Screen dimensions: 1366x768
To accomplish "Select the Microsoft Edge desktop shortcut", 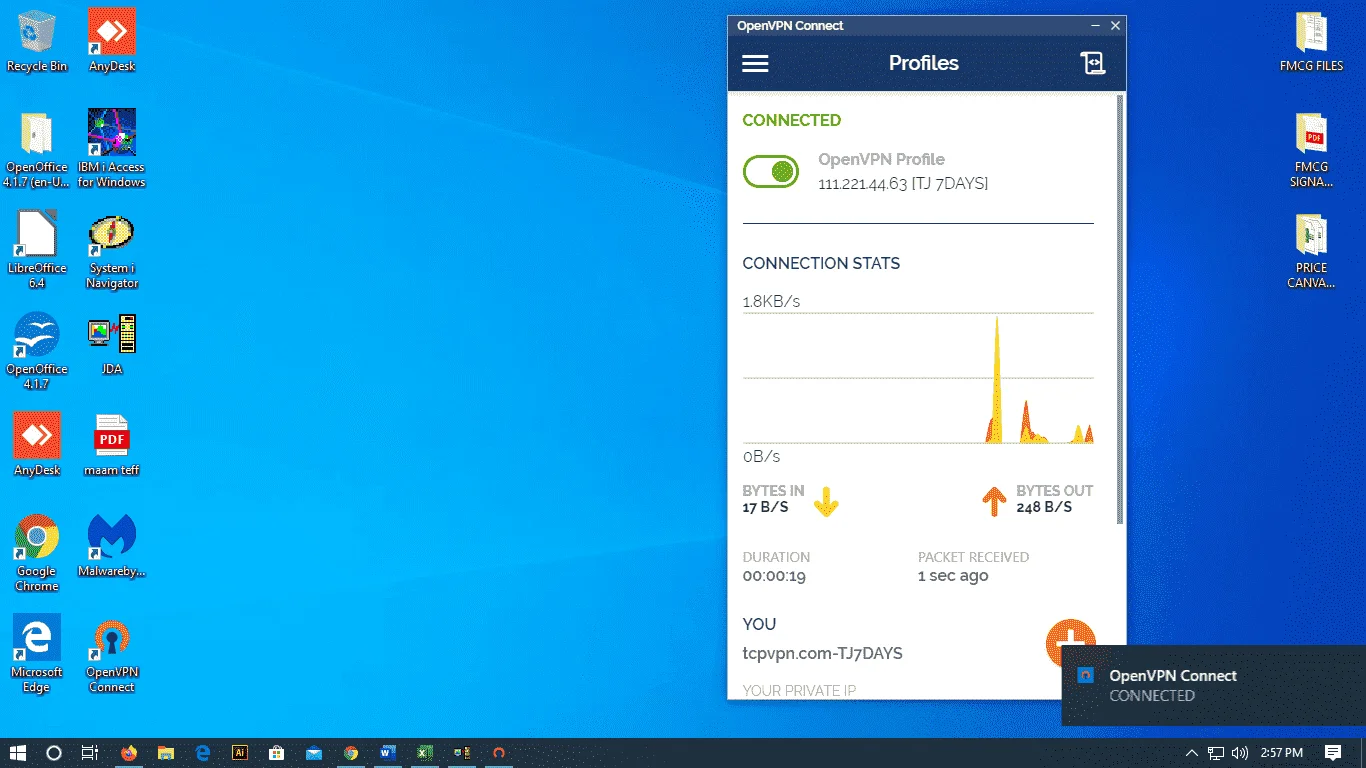I will point(37,654).
